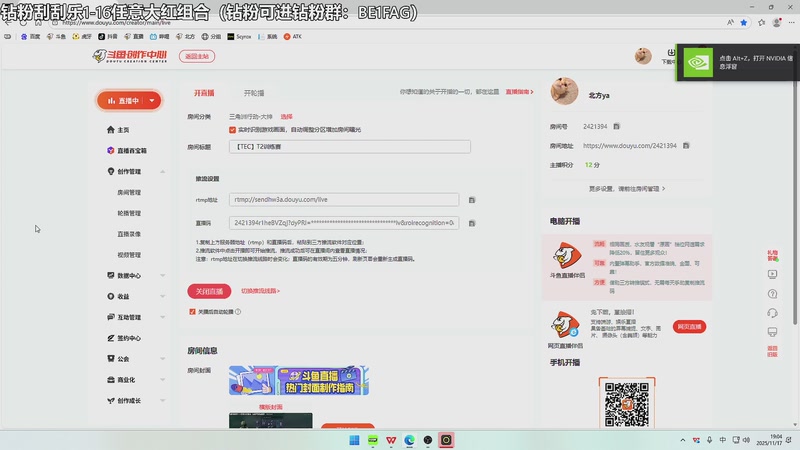This screenshot has height=450, width=800.
Task: Open 直播录像 submenu item
Action: [129, 234]
